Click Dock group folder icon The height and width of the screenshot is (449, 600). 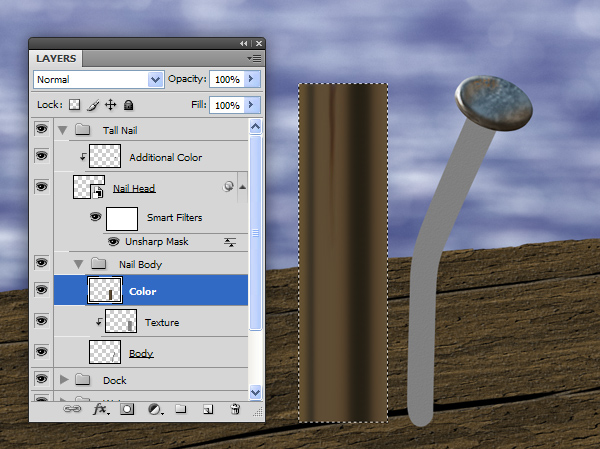[x=82, y=379]
